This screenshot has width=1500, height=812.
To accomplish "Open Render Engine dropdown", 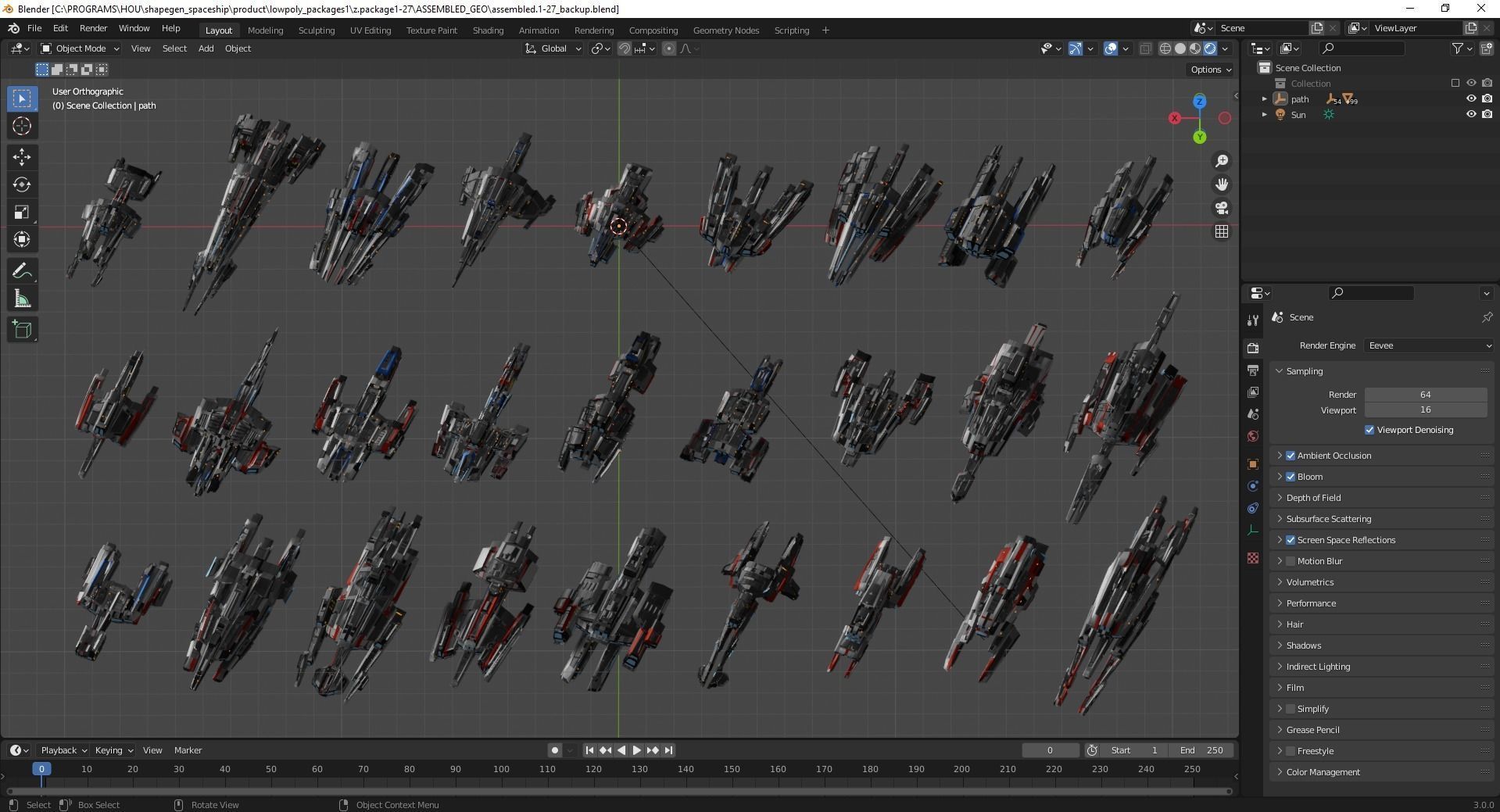I will [1430, 345].
